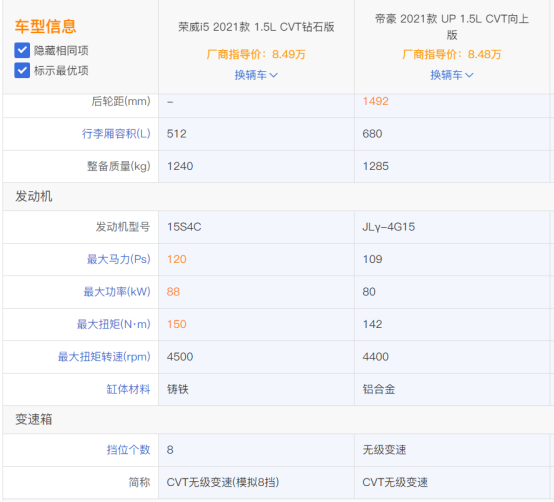
Task: Open the 行李厢容积(L) parameter link
Action: click(x=116, y=134)
